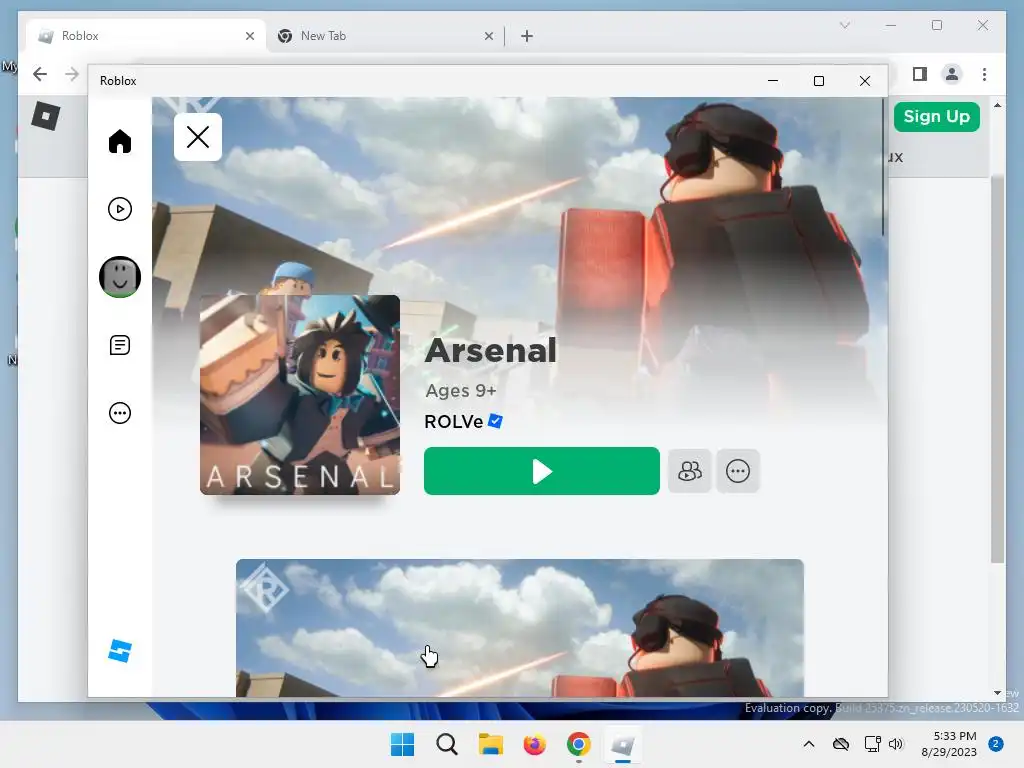The height and width of the screenshot is (768, 1024).
Task: Open the clock showing 5:33 PM
Action: pyautogui.click(x=949, y=744)
